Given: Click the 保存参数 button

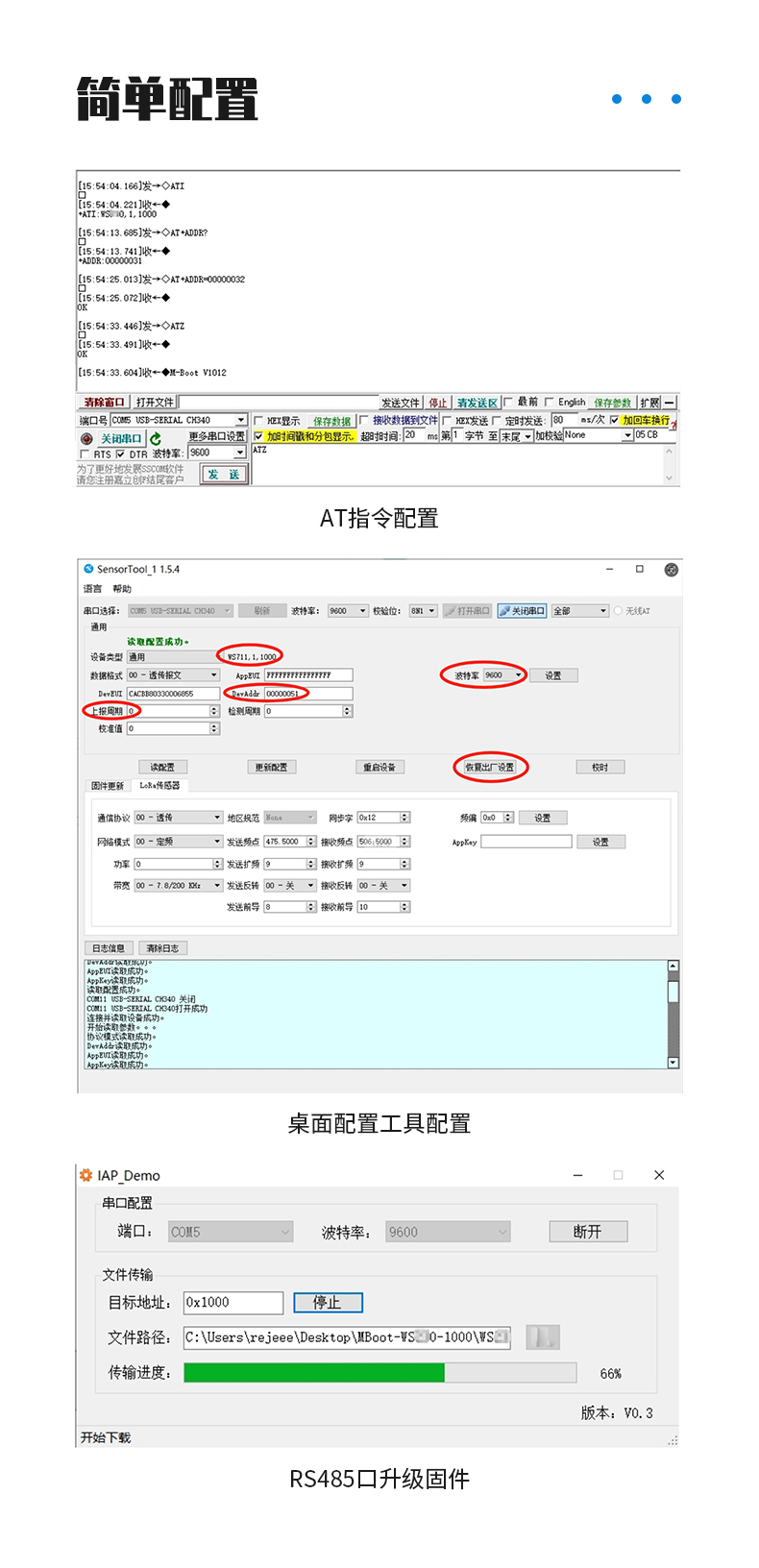Looking at the screenshot, I should [x=613, y=403].
